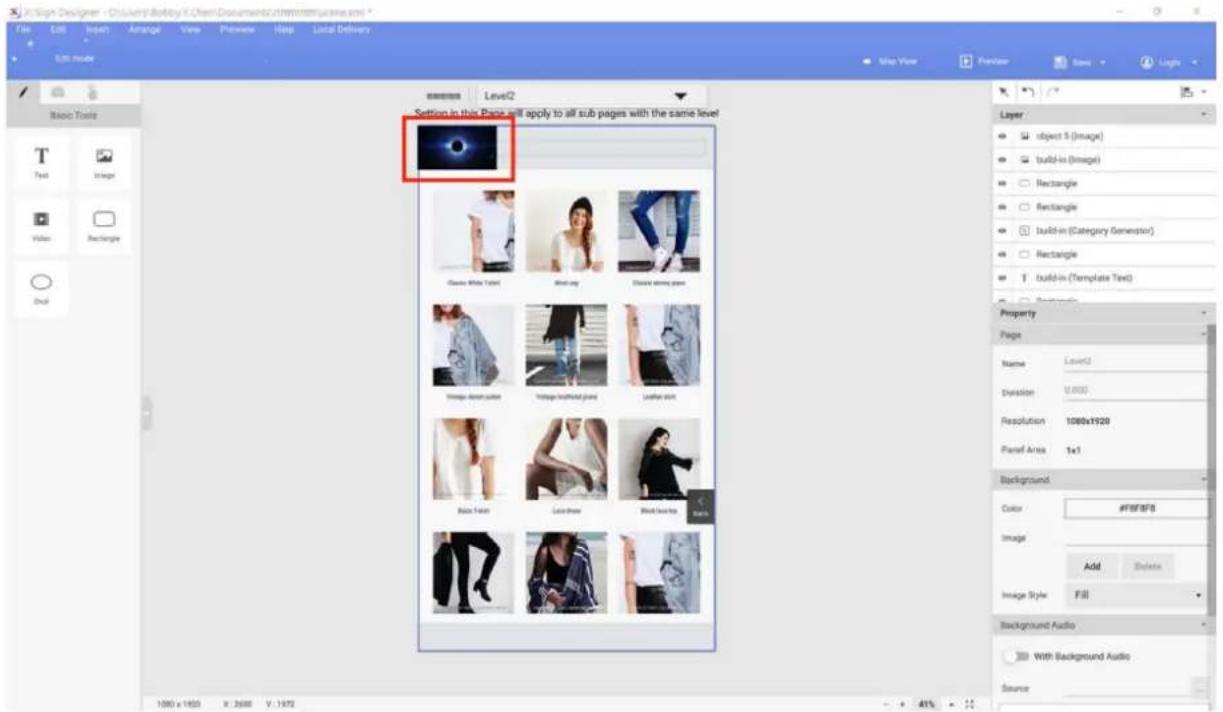Open the Edit menu

[59, 30]
